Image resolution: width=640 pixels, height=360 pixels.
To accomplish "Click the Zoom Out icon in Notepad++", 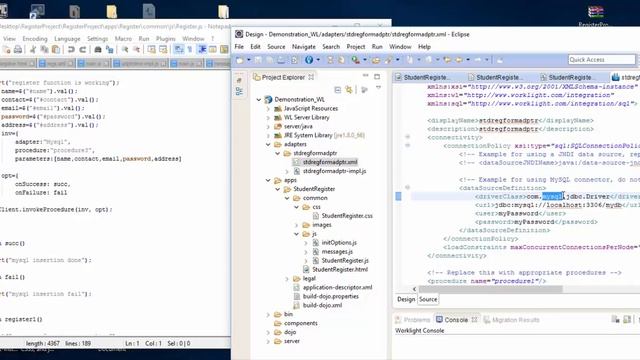I will [x=136, y=49].
